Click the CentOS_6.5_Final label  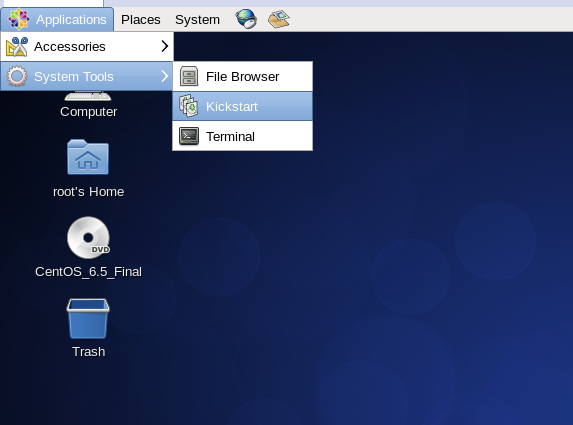tap(88, 272)
